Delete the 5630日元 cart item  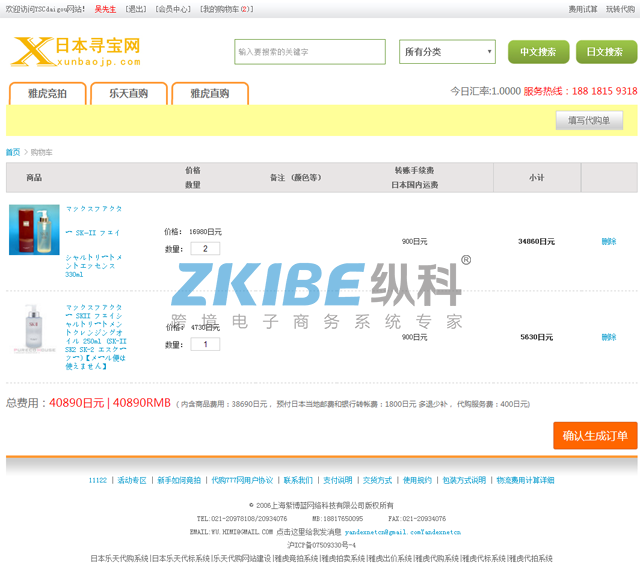[609, 337]
